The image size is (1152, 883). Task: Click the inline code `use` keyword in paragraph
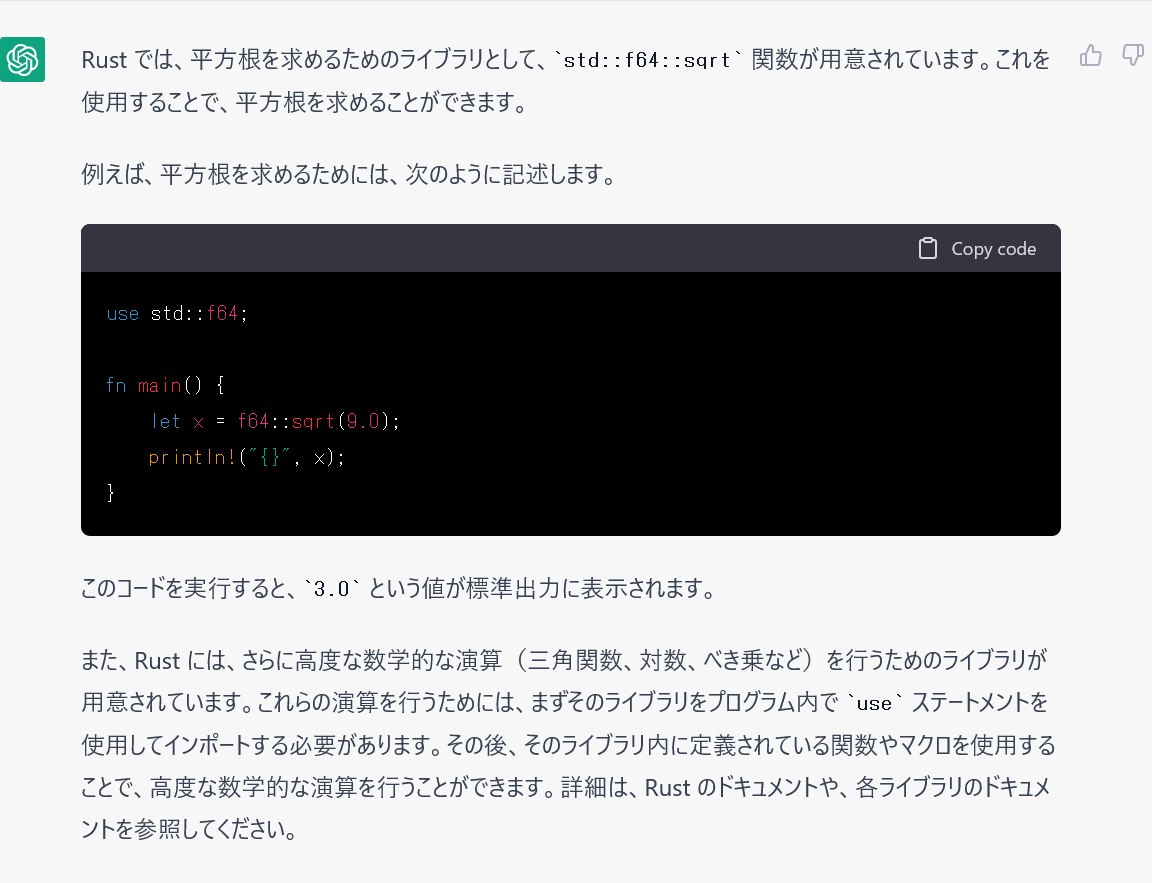coord(874,703)
